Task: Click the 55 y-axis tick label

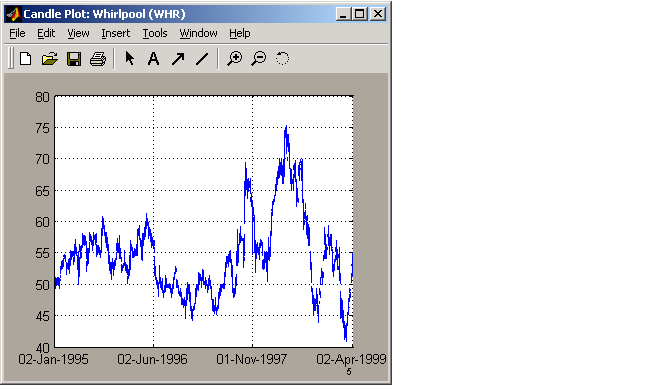Action: [x=42, y=253]
